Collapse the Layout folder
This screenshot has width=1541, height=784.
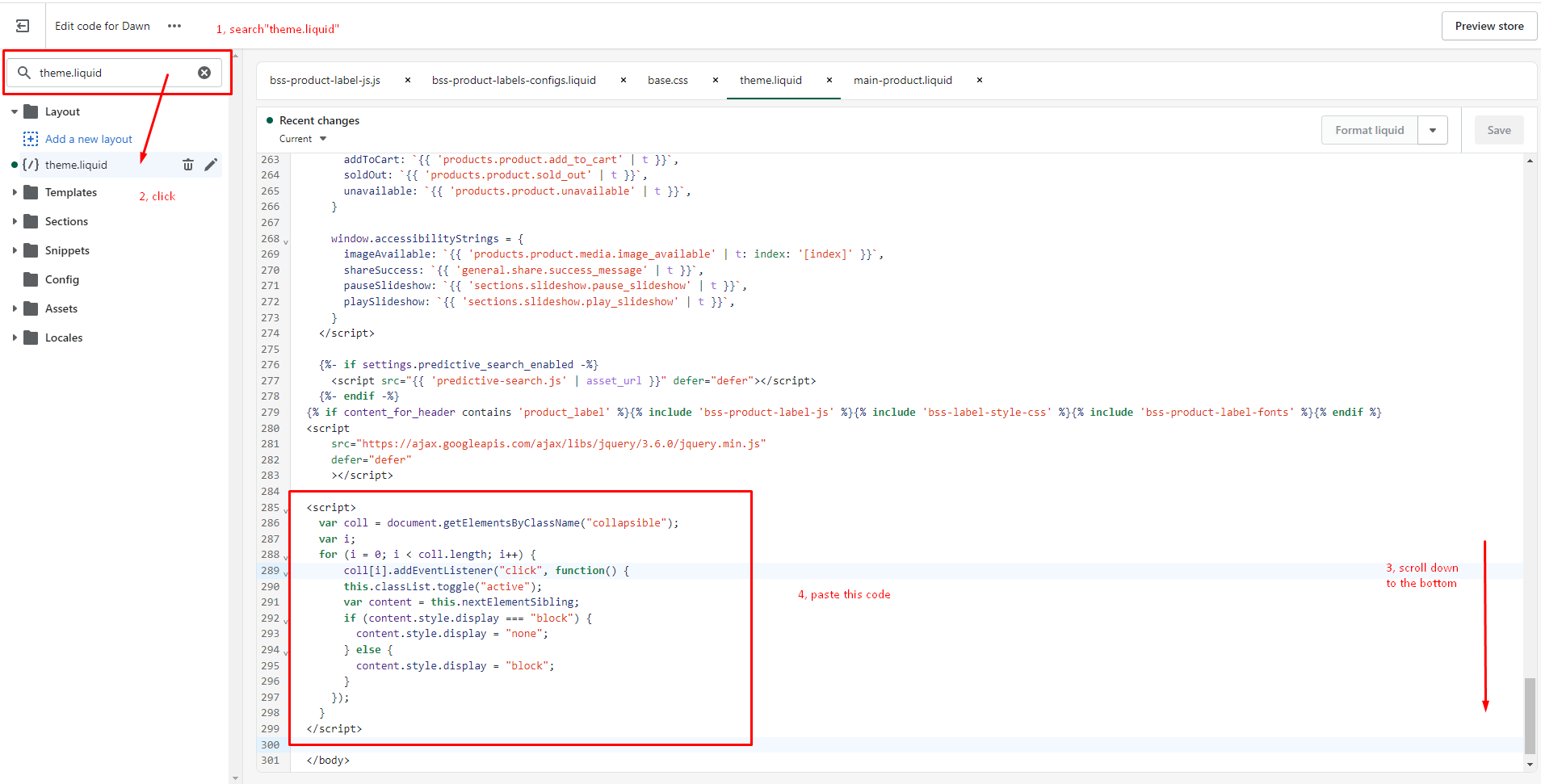coord(15,112)
